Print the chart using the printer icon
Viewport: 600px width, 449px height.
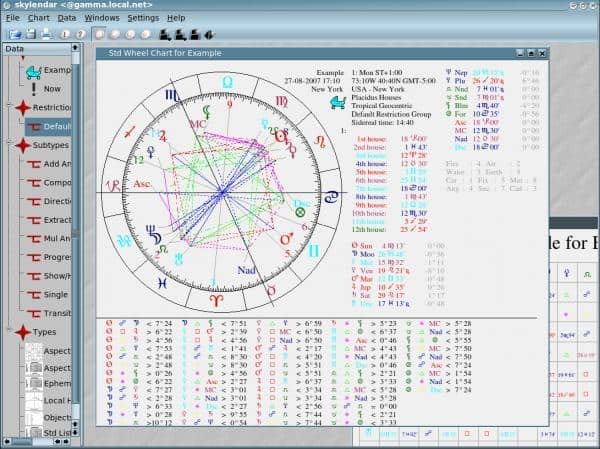click(x=47, y=34)
